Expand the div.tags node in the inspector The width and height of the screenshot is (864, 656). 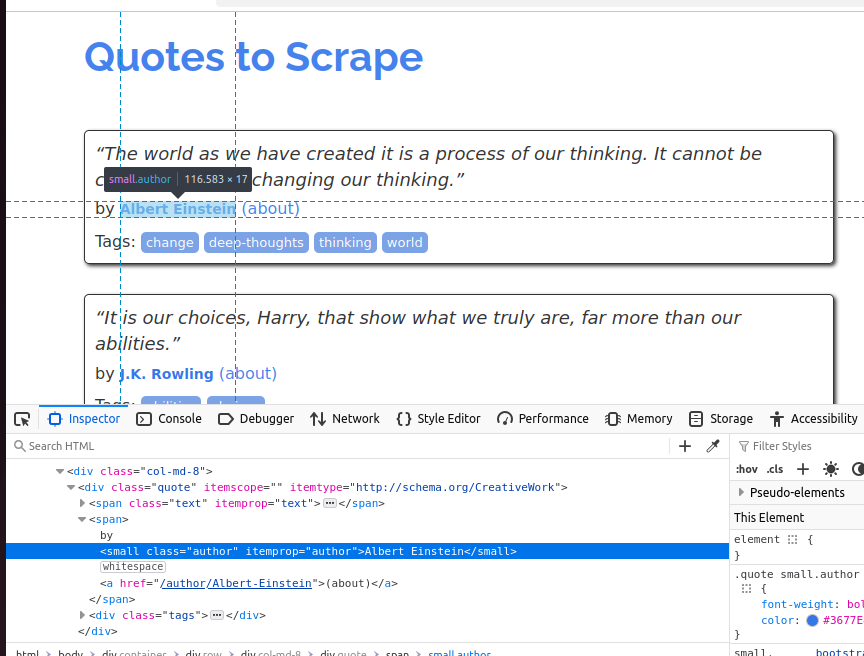81,615
